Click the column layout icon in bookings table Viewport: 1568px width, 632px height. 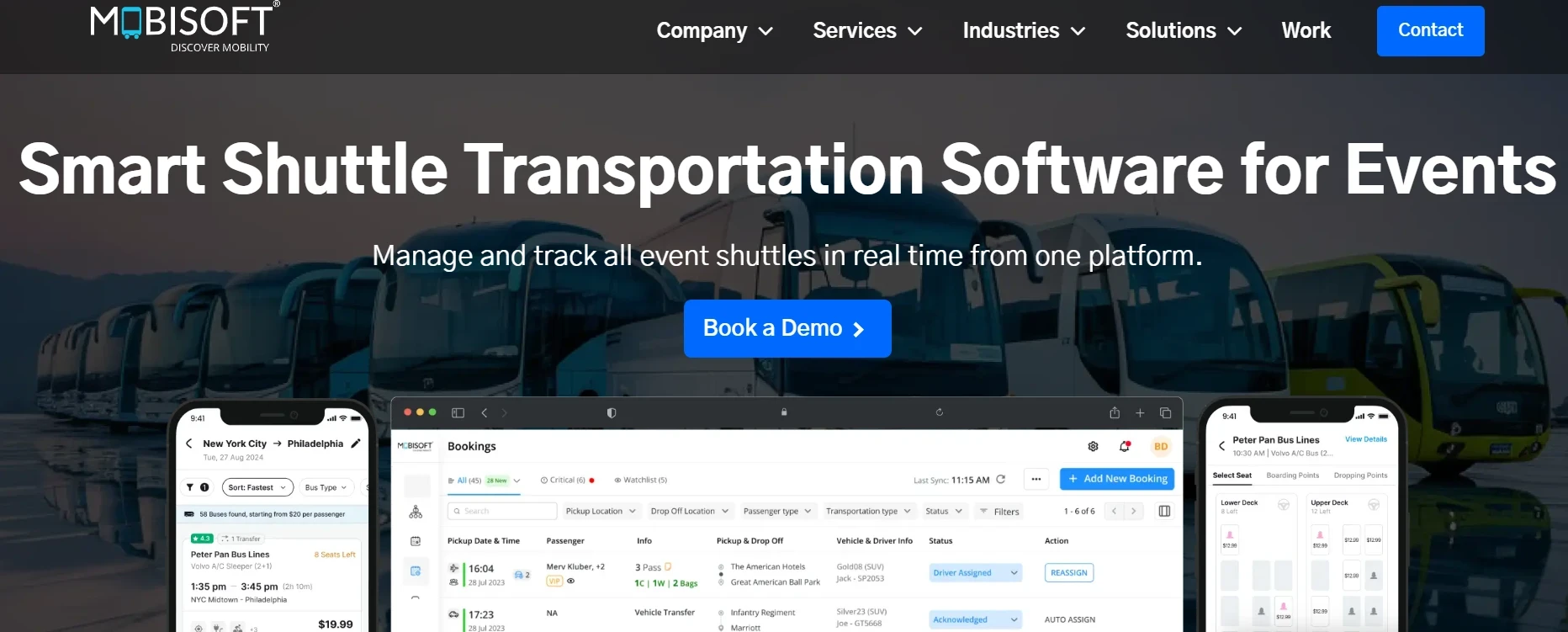tap(1164, 511)
